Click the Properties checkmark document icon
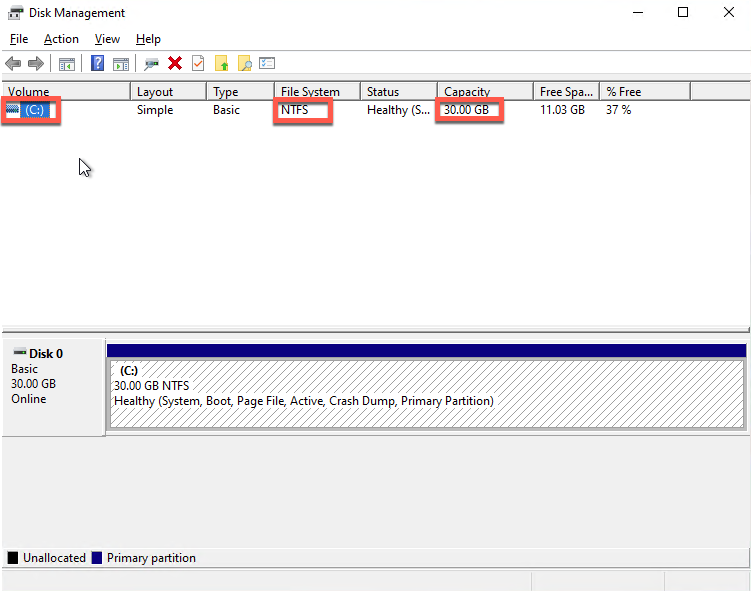The image size is (751, 591). click(x=198, y=63)
